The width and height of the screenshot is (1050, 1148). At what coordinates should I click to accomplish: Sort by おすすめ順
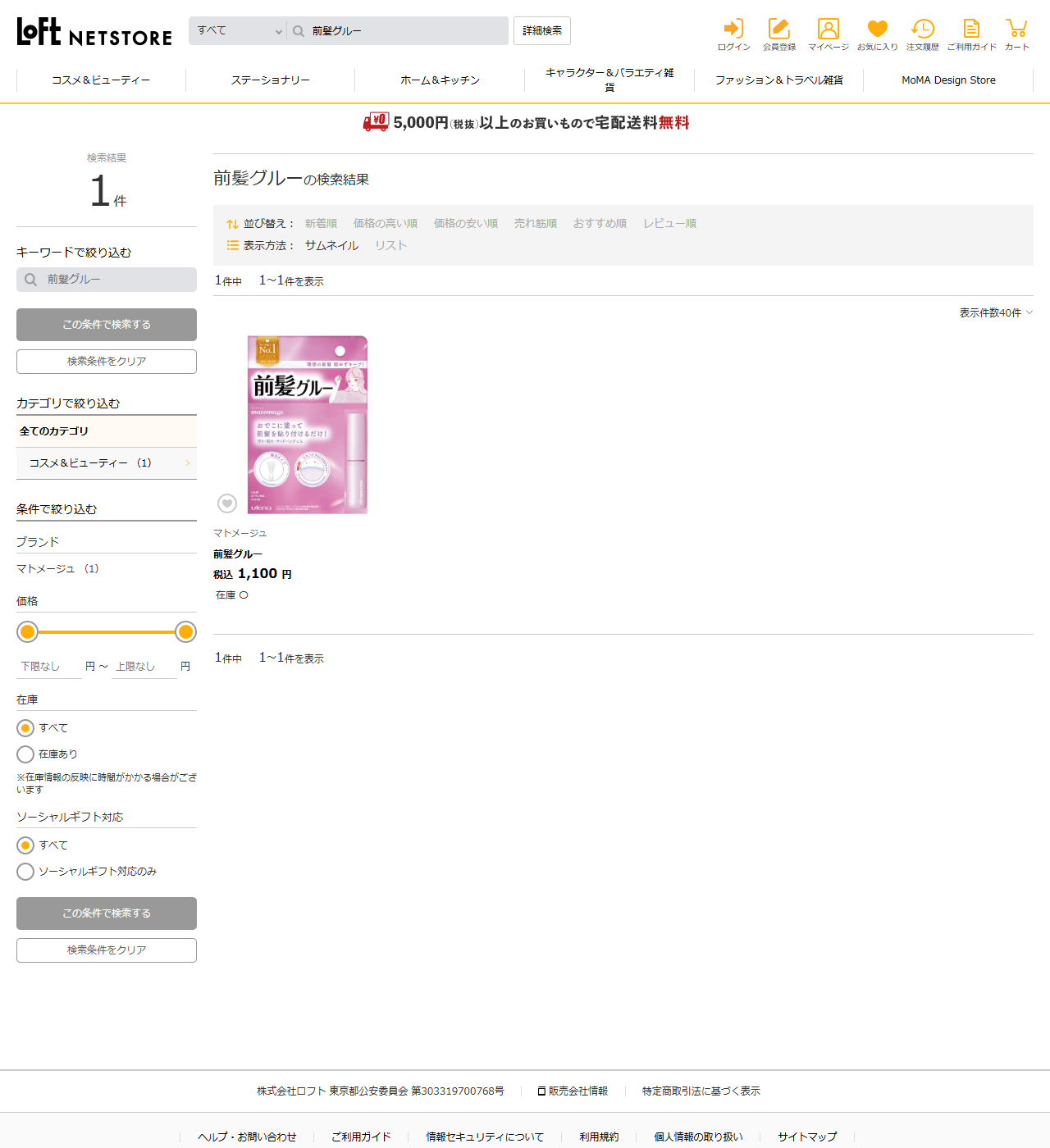click(x=600, y=224)
